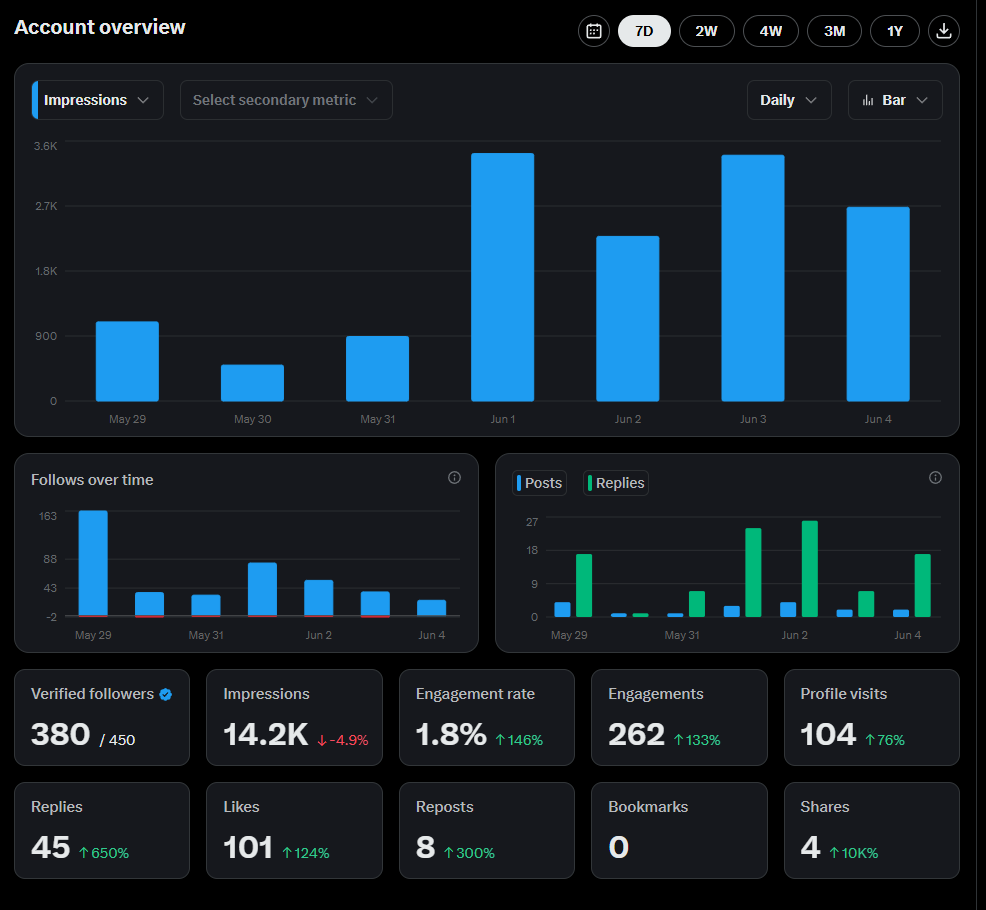This screenshot has width=986, height=910.
Task: Open the Daily granularity dropdown
Action: pyautogui.click(x=789, y=100)
